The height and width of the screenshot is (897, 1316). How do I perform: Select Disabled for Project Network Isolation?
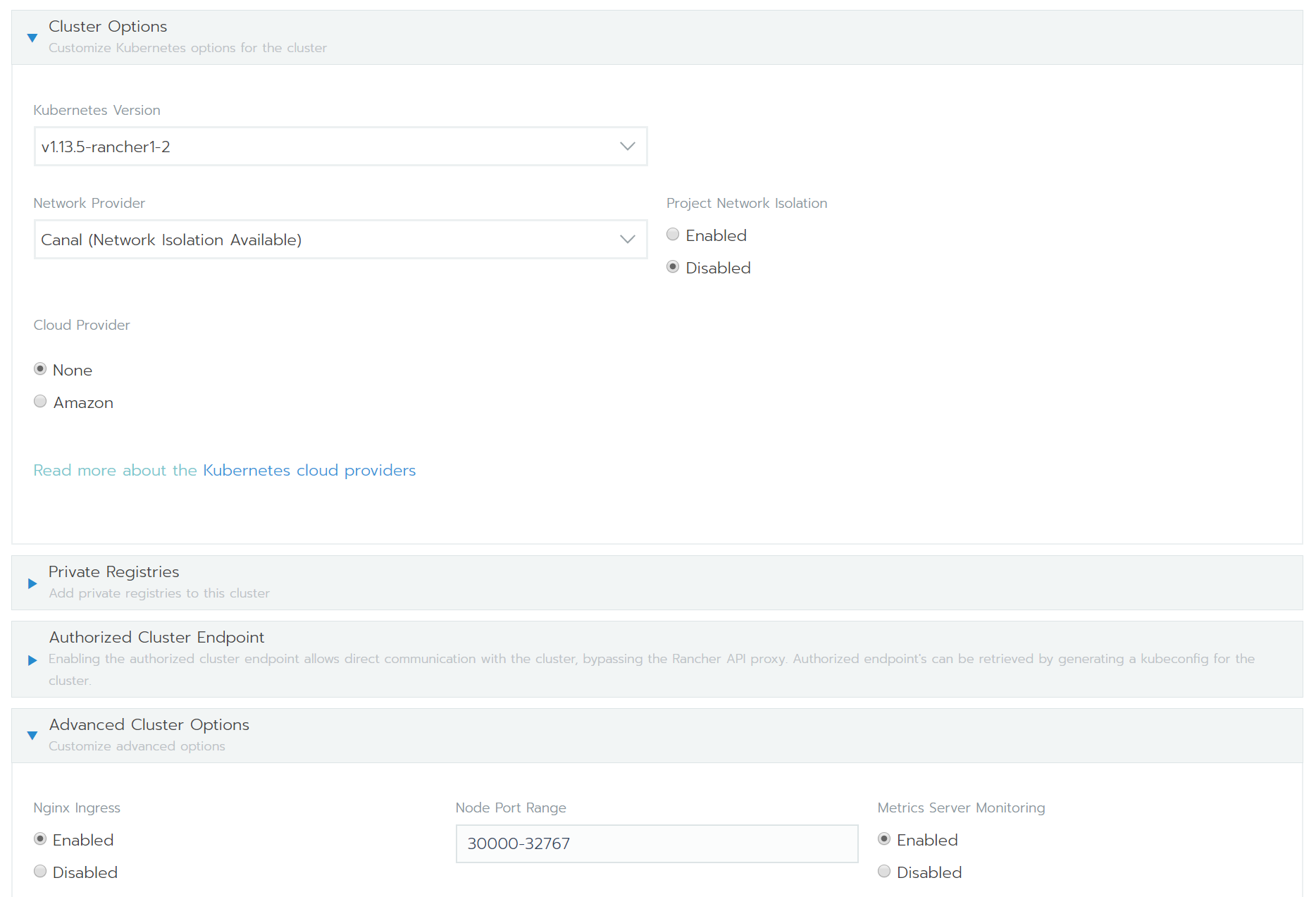point(672,266)
